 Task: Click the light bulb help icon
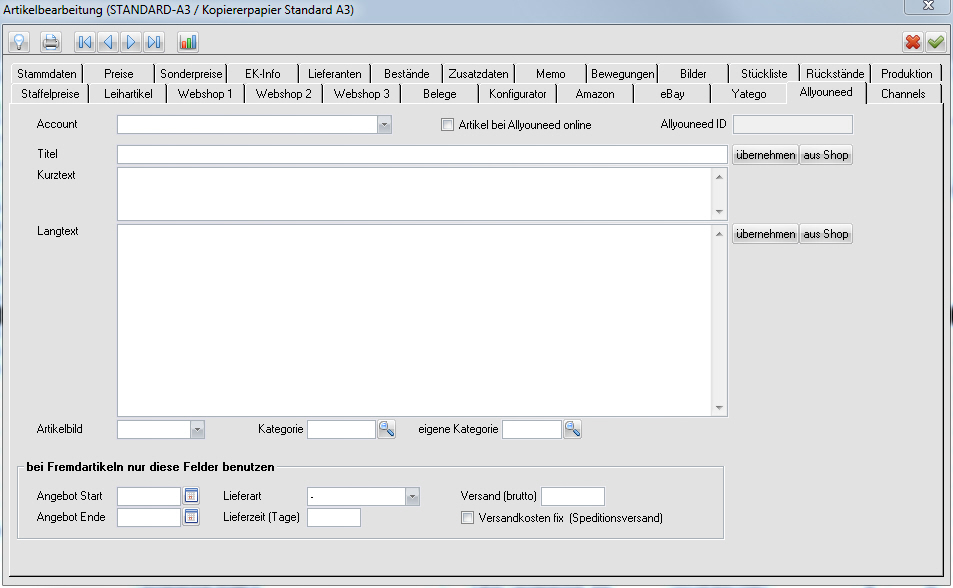coord(18,42)
